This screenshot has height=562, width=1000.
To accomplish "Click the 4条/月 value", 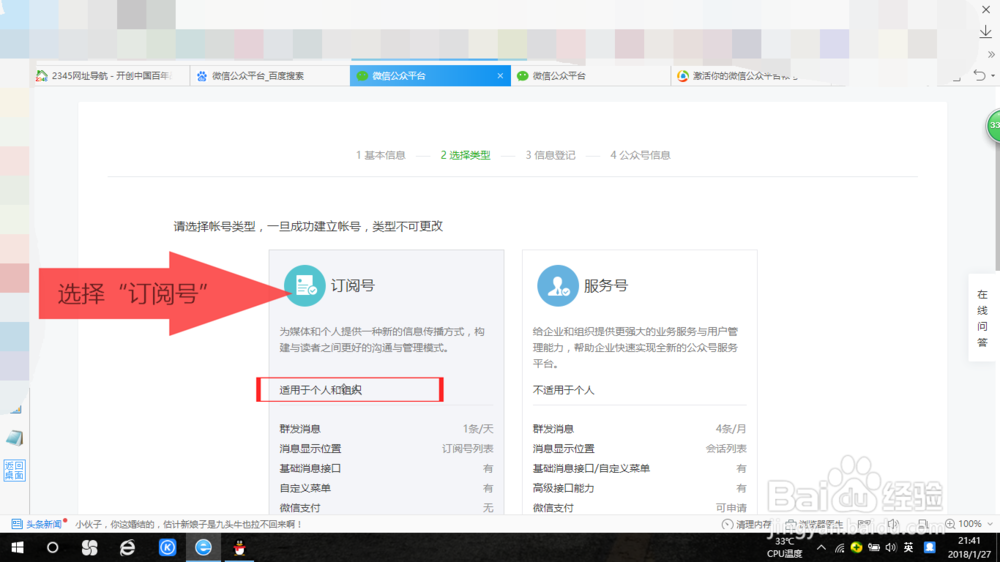I will point(731,429).
